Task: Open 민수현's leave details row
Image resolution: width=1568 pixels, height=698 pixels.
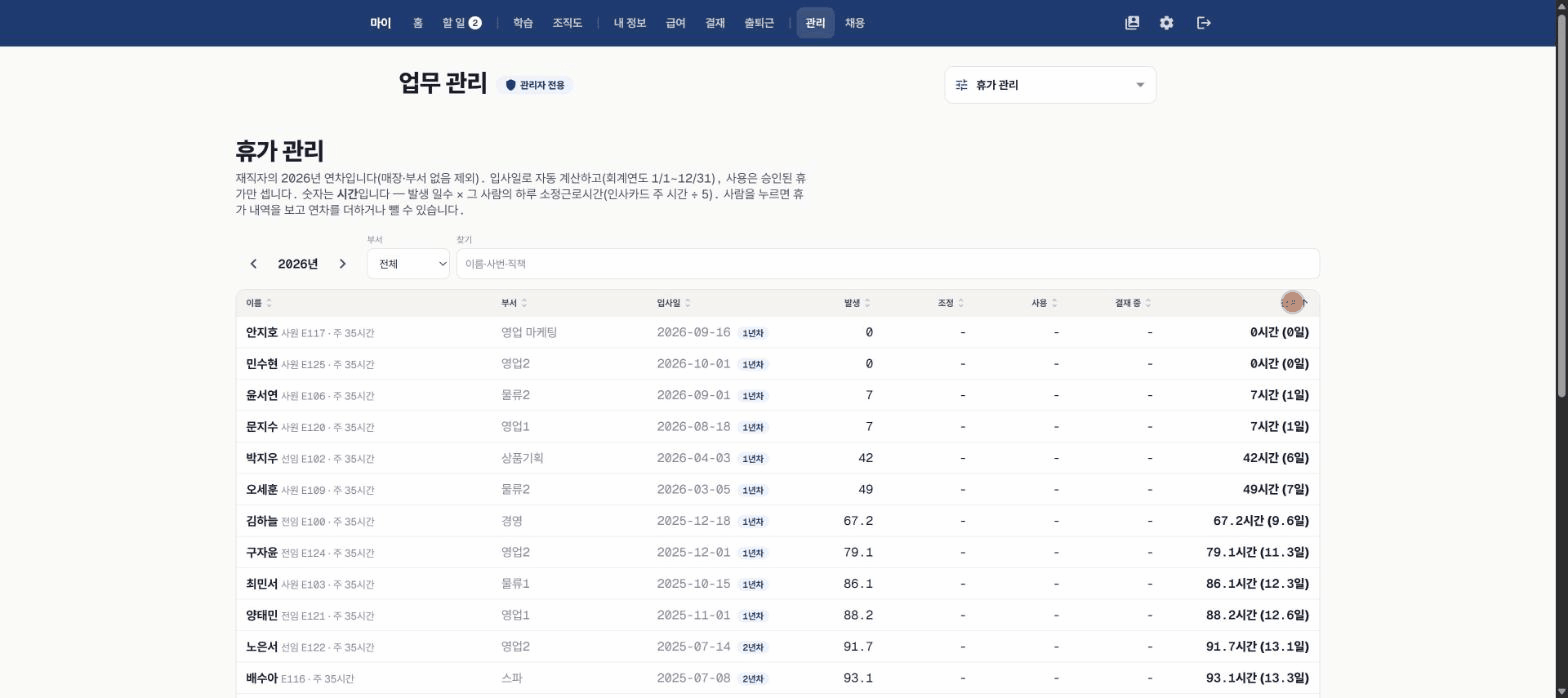Action: pyautogui.click(x=777, y=364)
